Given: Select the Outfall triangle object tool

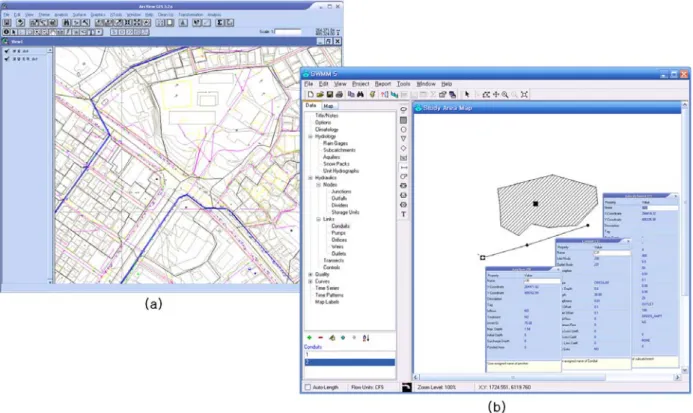Looking at the screenshot, I should tap(404, 139).
